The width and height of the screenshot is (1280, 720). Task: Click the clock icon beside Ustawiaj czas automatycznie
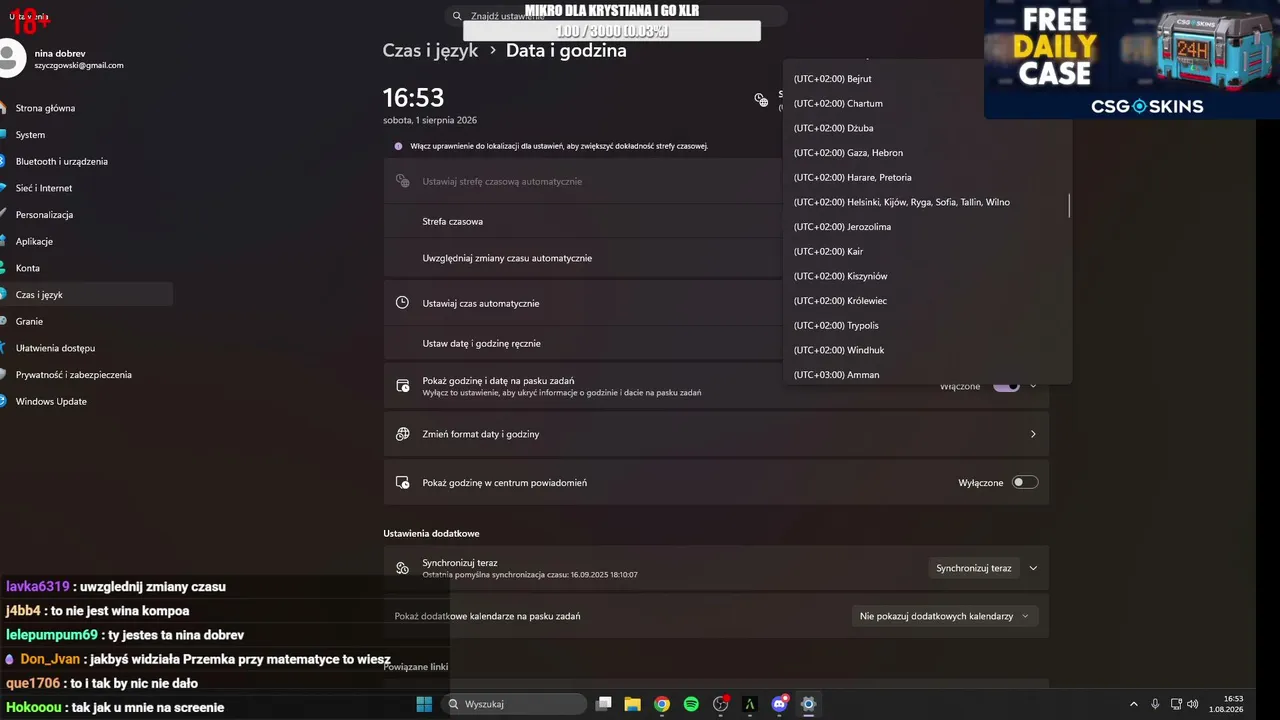pos(402,302)
